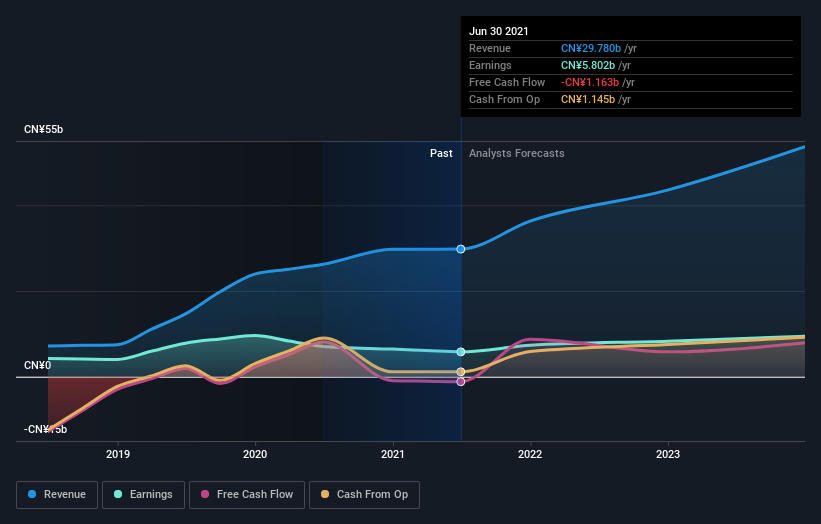Click the pink Free Cash Flow legend dot
The height and width of the screenshot is (524, 821).
[x=205, y=494]
